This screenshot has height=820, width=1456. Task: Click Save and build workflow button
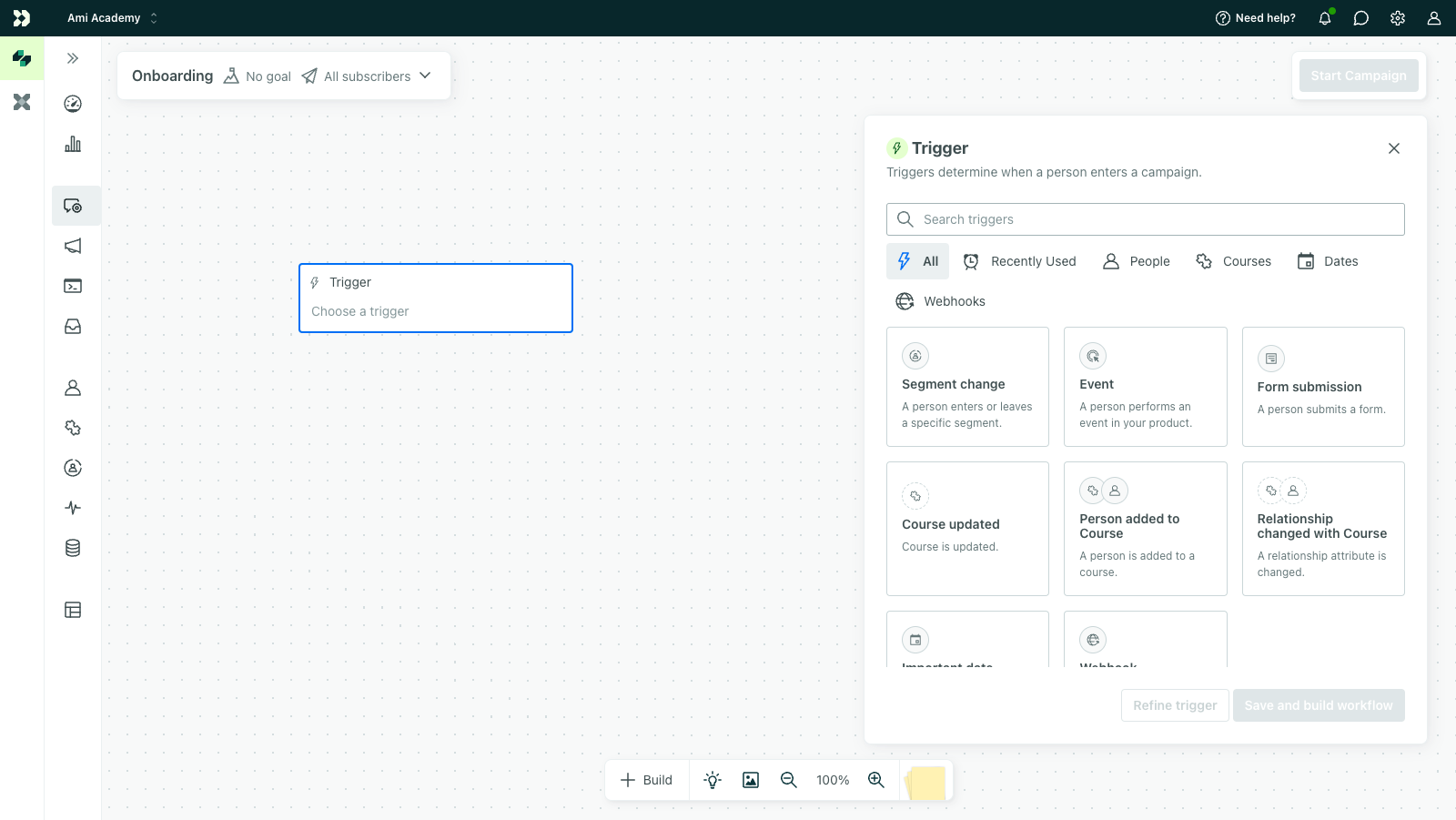1319,705
